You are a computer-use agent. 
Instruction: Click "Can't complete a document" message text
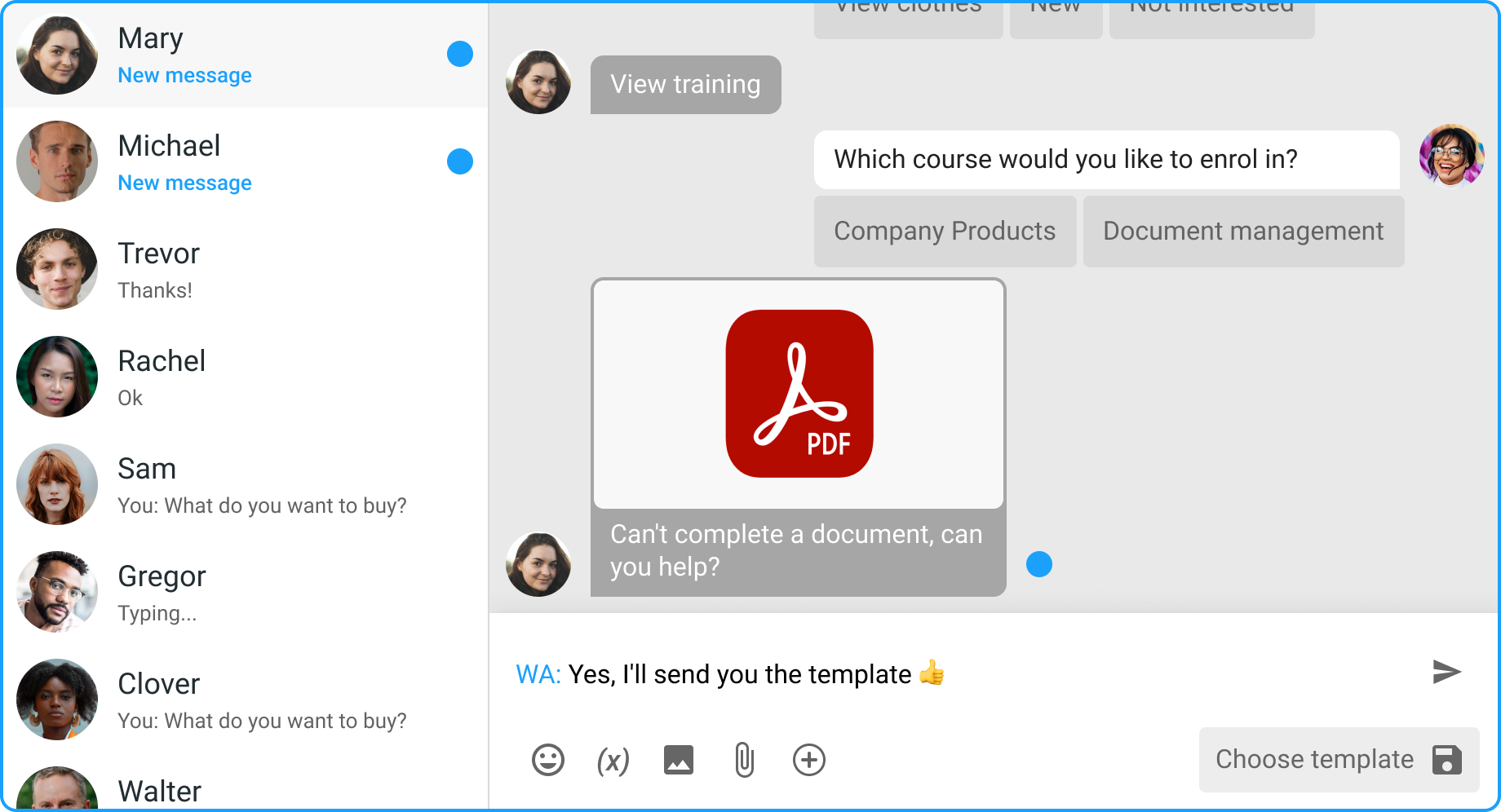pos(796,550)
